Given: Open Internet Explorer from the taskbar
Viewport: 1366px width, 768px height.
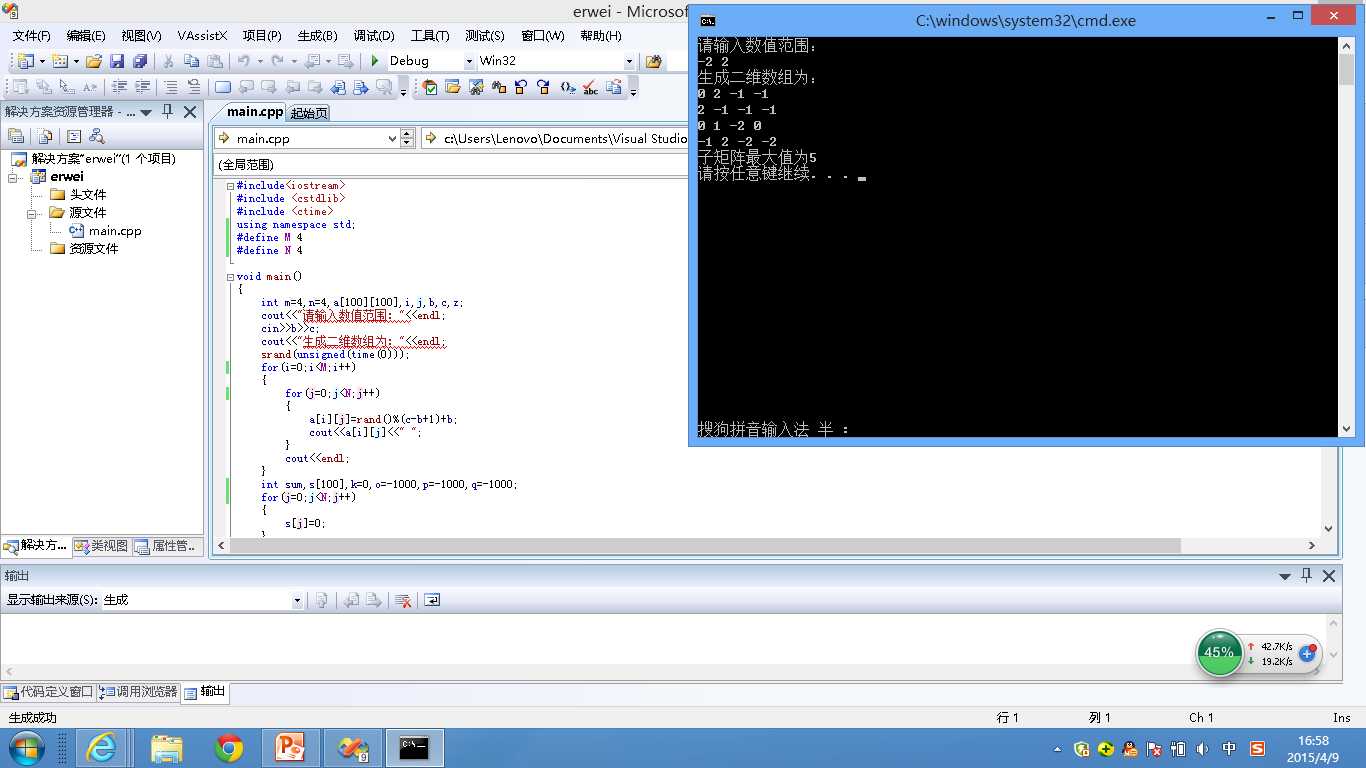Looking at the screenshot, I should [102, 748].
